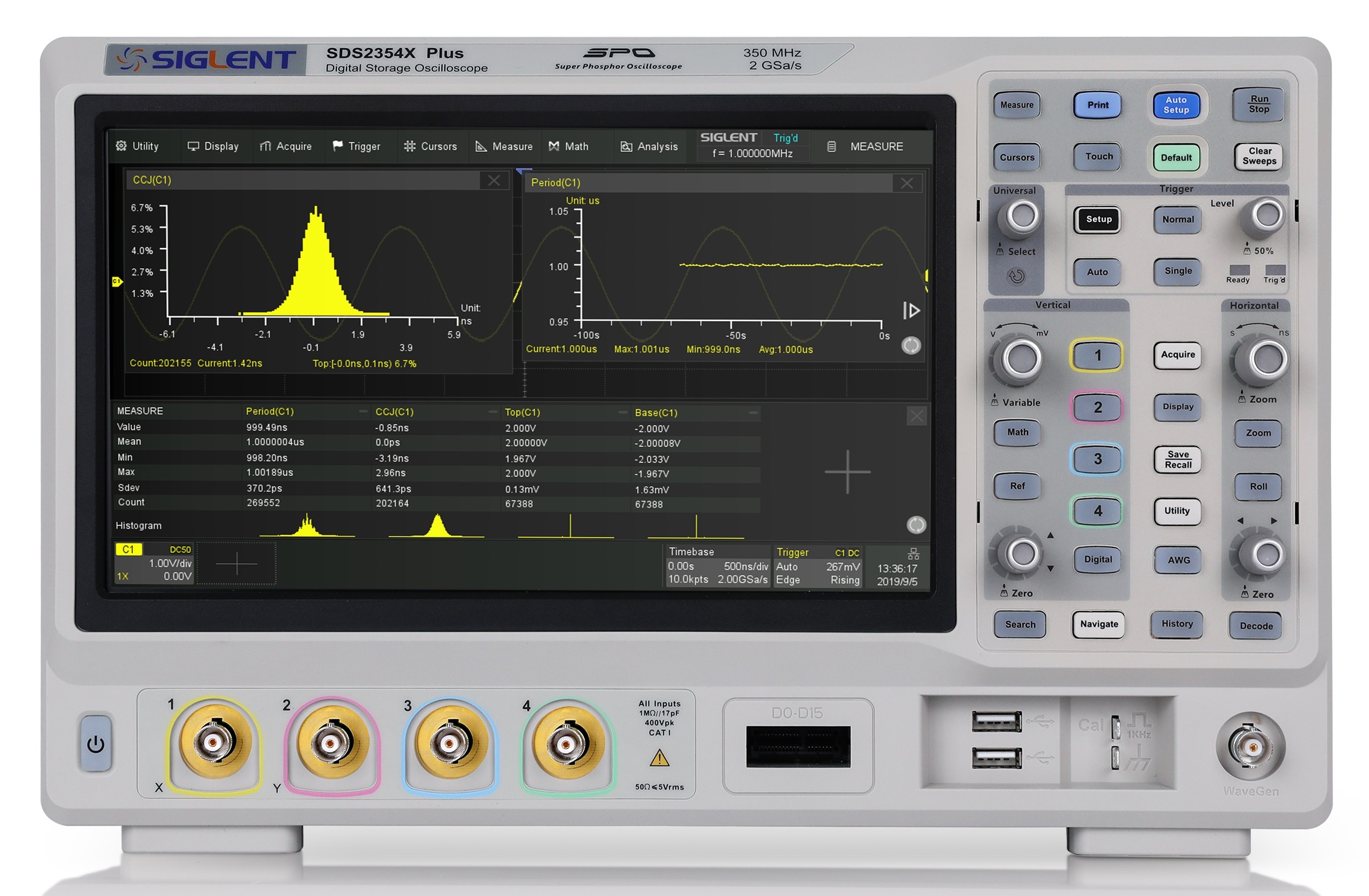This screenshot has width=1369, height=896.
Task: Push the Clear Sweeps button
Action: click(1259, 156)
